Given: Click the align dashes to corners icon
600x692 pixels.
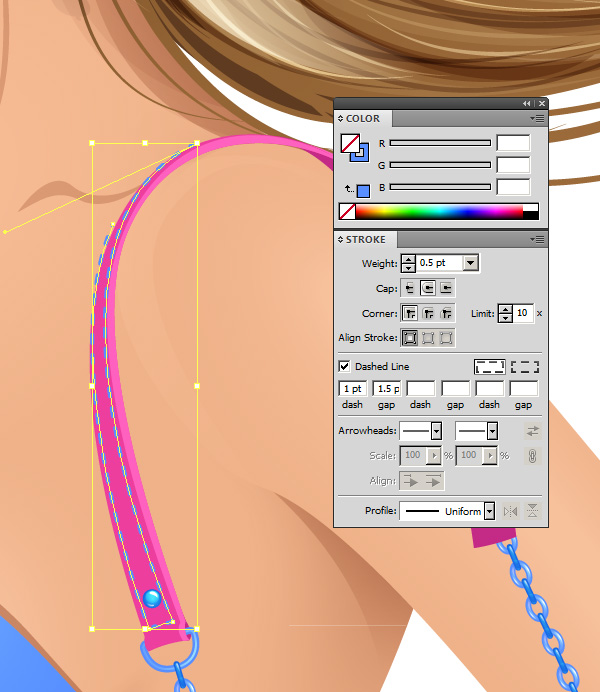Looking at the screenshot, I should click(524, 367).
